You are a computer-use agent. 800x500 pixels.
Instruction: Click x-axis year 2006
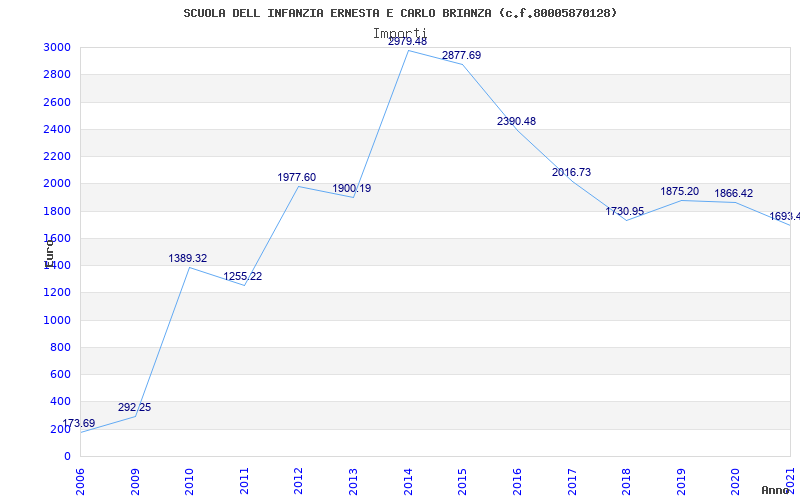pyautogui.click(x=80, y=482)
